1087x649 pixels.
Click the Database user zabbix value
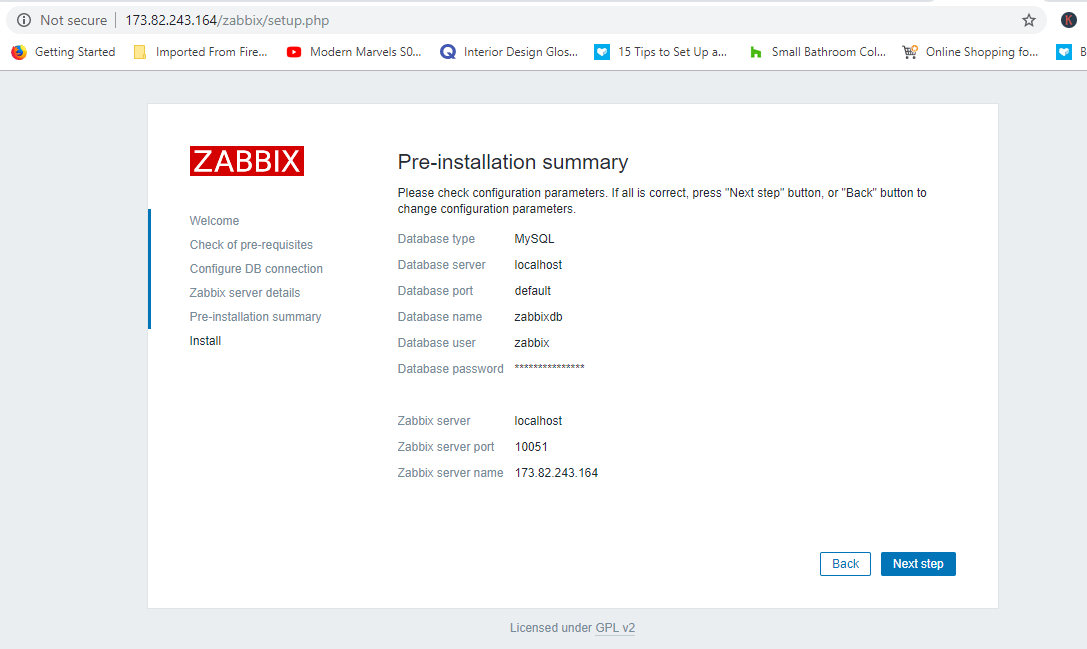coord(532,343)
